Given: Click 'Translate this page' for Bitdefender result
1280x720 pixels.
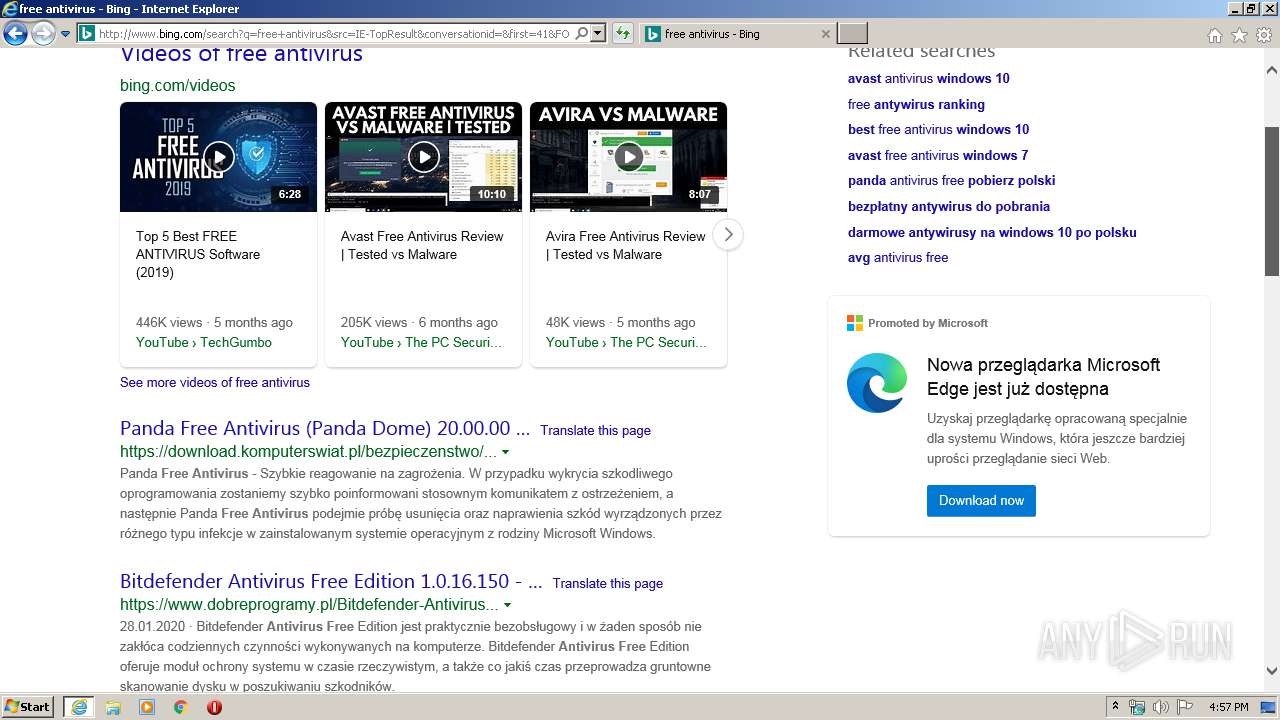Looking at the screenshot, I should (607, 583).
